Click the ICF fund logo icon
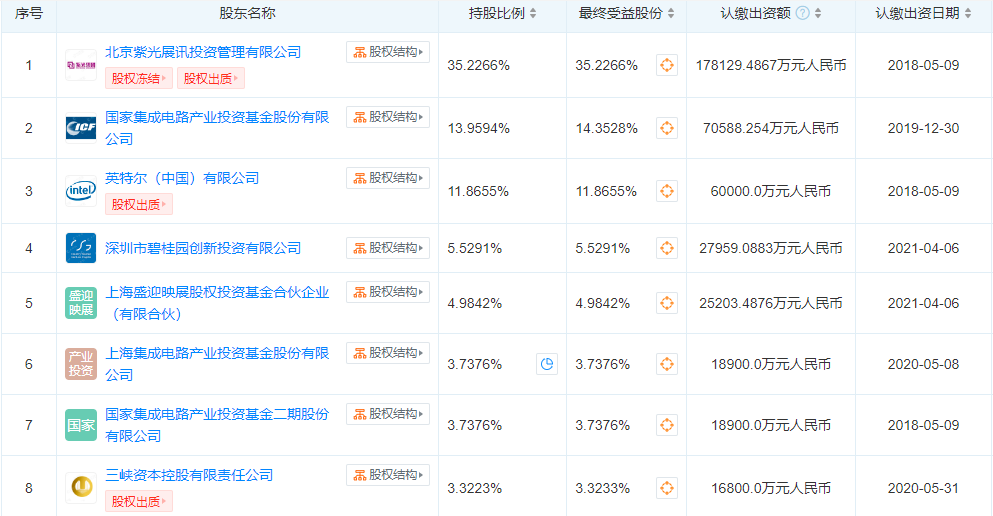The height and width of the screenshot is (516, 993). coord(81,128)
